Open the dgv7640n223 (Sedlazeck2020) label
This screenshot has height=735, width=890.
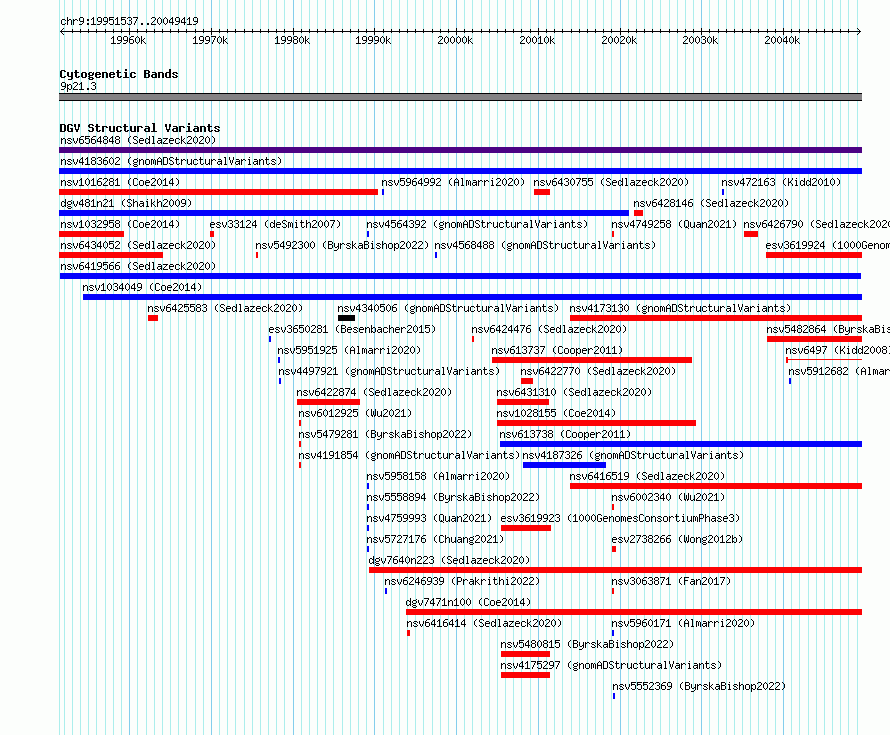[450, 560]
